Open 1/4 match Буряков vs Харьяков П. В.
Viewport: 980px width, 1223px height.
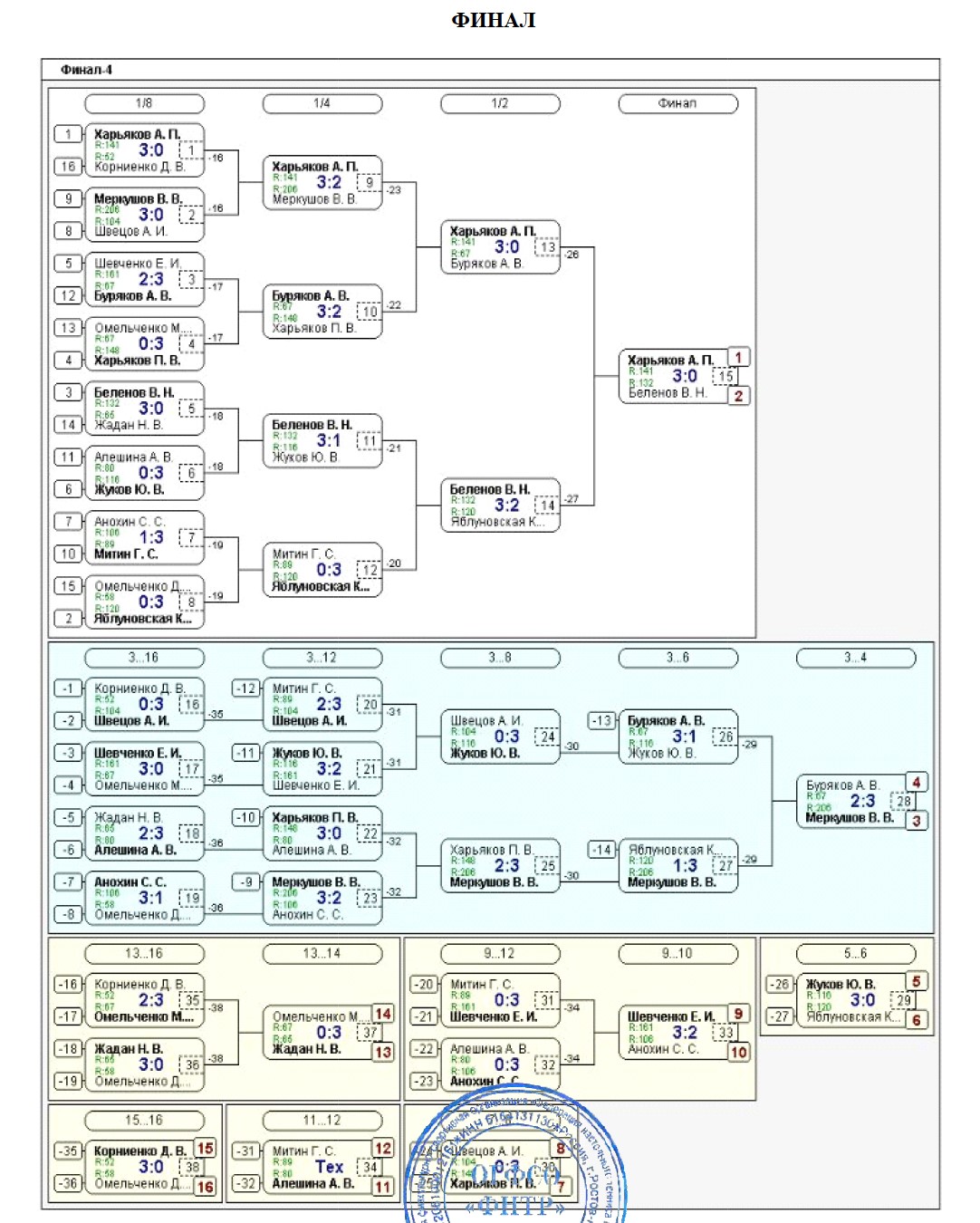click(x=322, y=312)
